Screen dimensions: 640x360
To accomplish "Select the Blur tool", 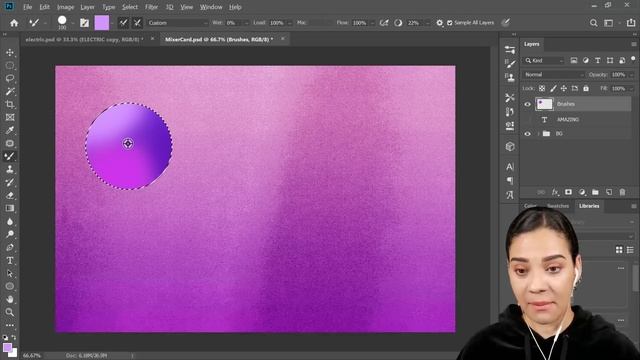I will (10, 222).
